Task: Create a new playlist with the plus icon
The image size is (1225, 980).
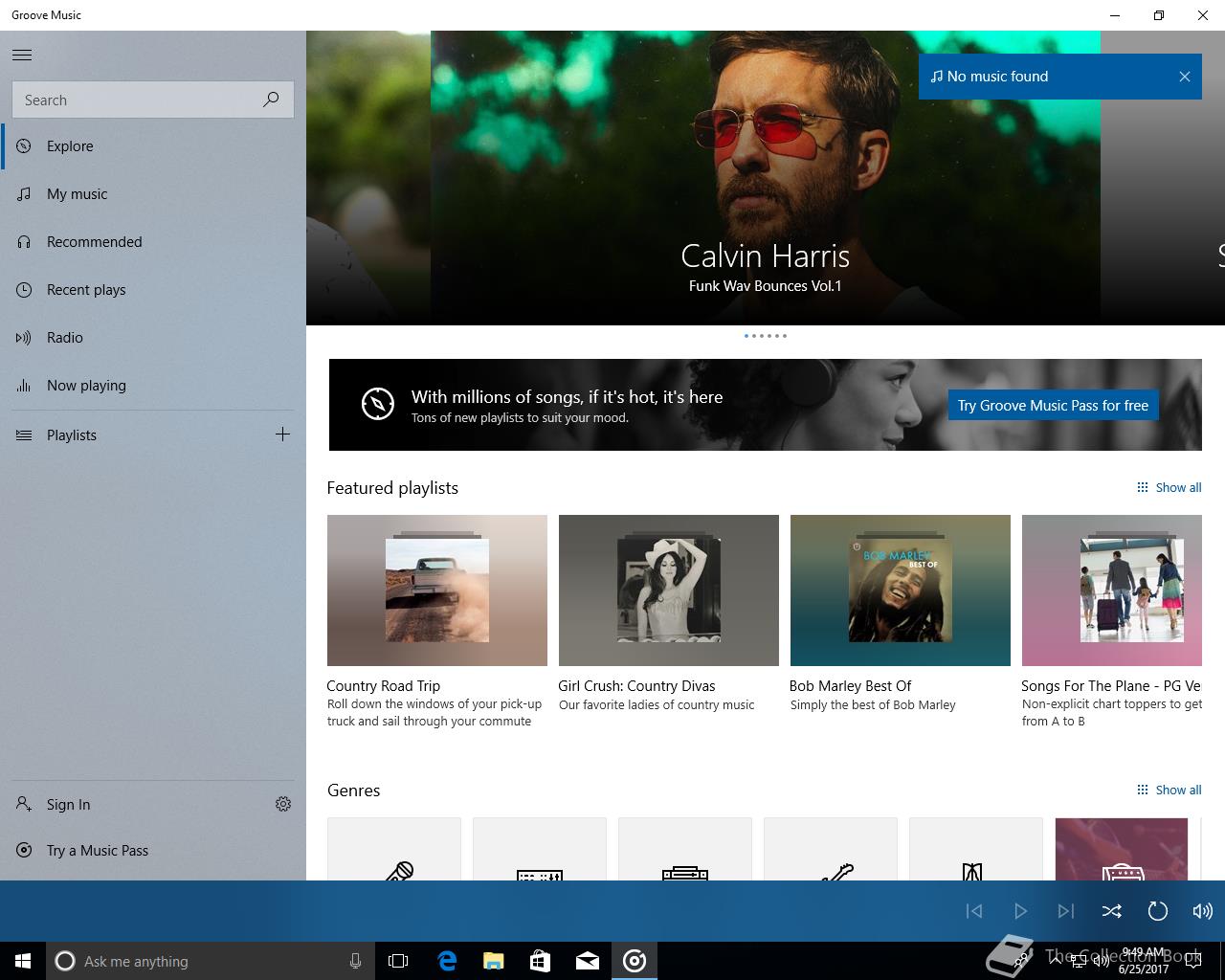Action: click(282, 434)
